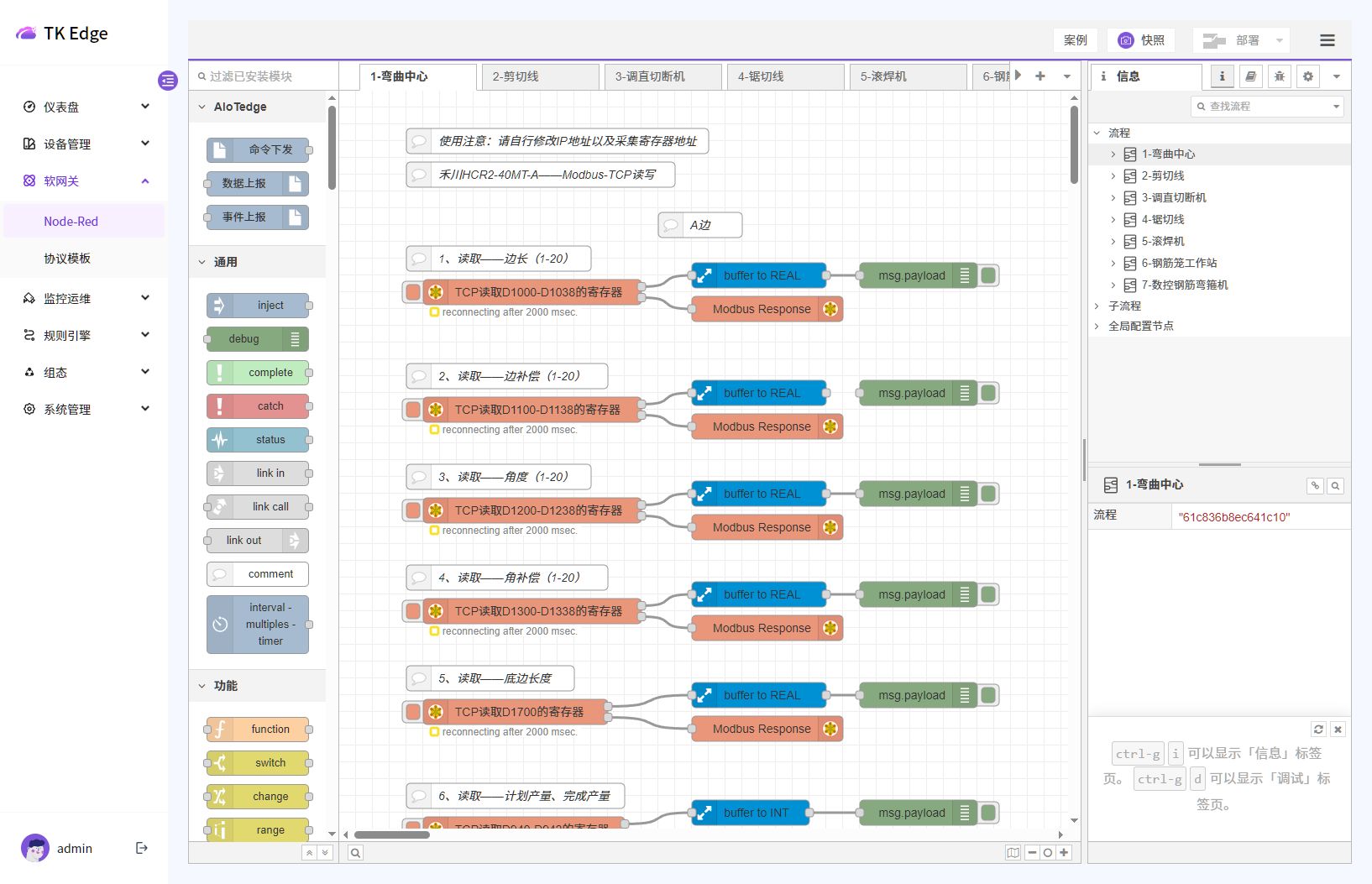Collapse all palette categories arrow
Image resolution: width=1372 pixels, height=884 pixels.
(x=309, y=853)
